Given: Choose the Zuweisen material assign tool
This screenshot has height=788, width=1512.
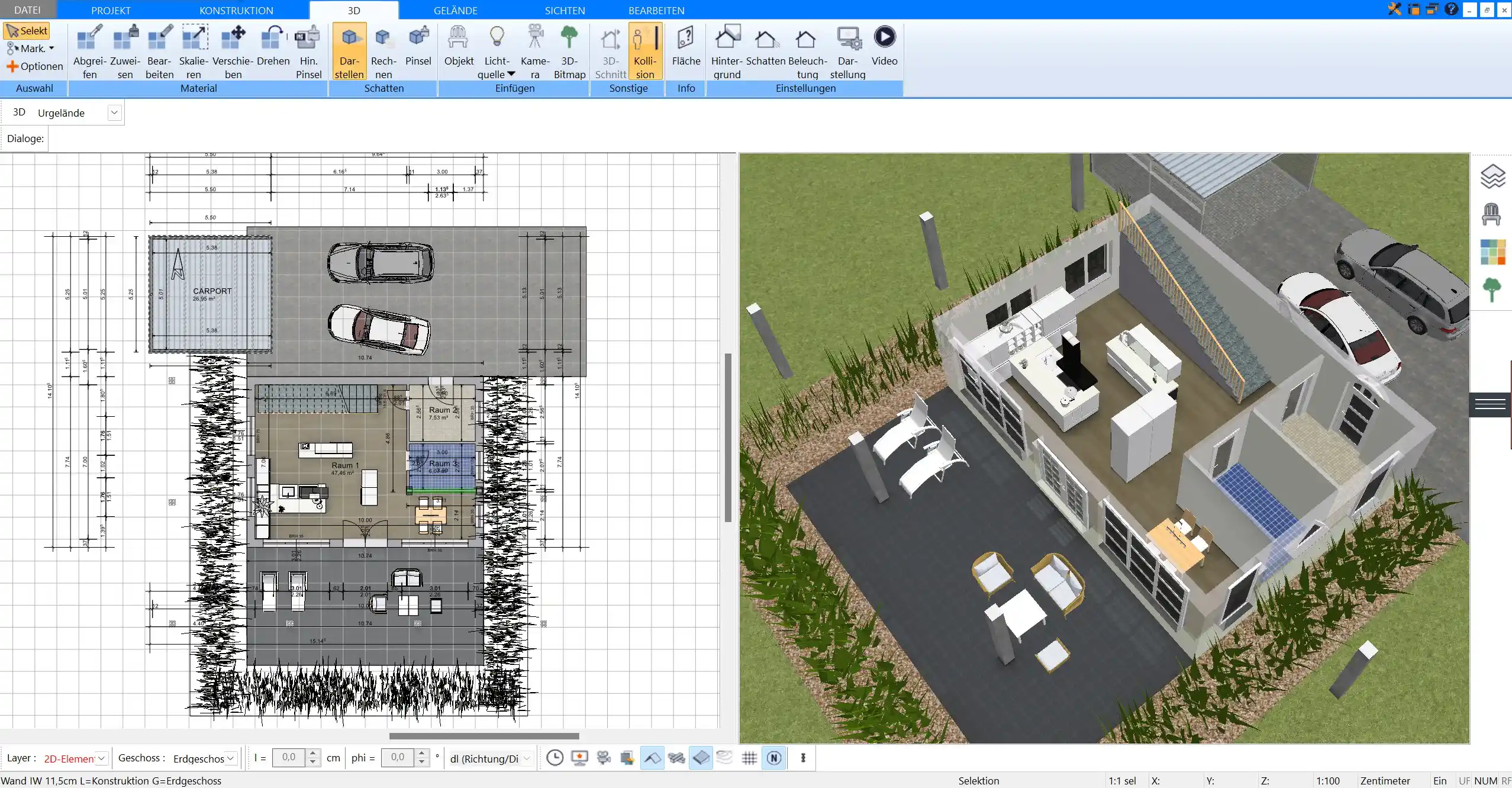Looking at the screenshot, I should coord(125,52).
